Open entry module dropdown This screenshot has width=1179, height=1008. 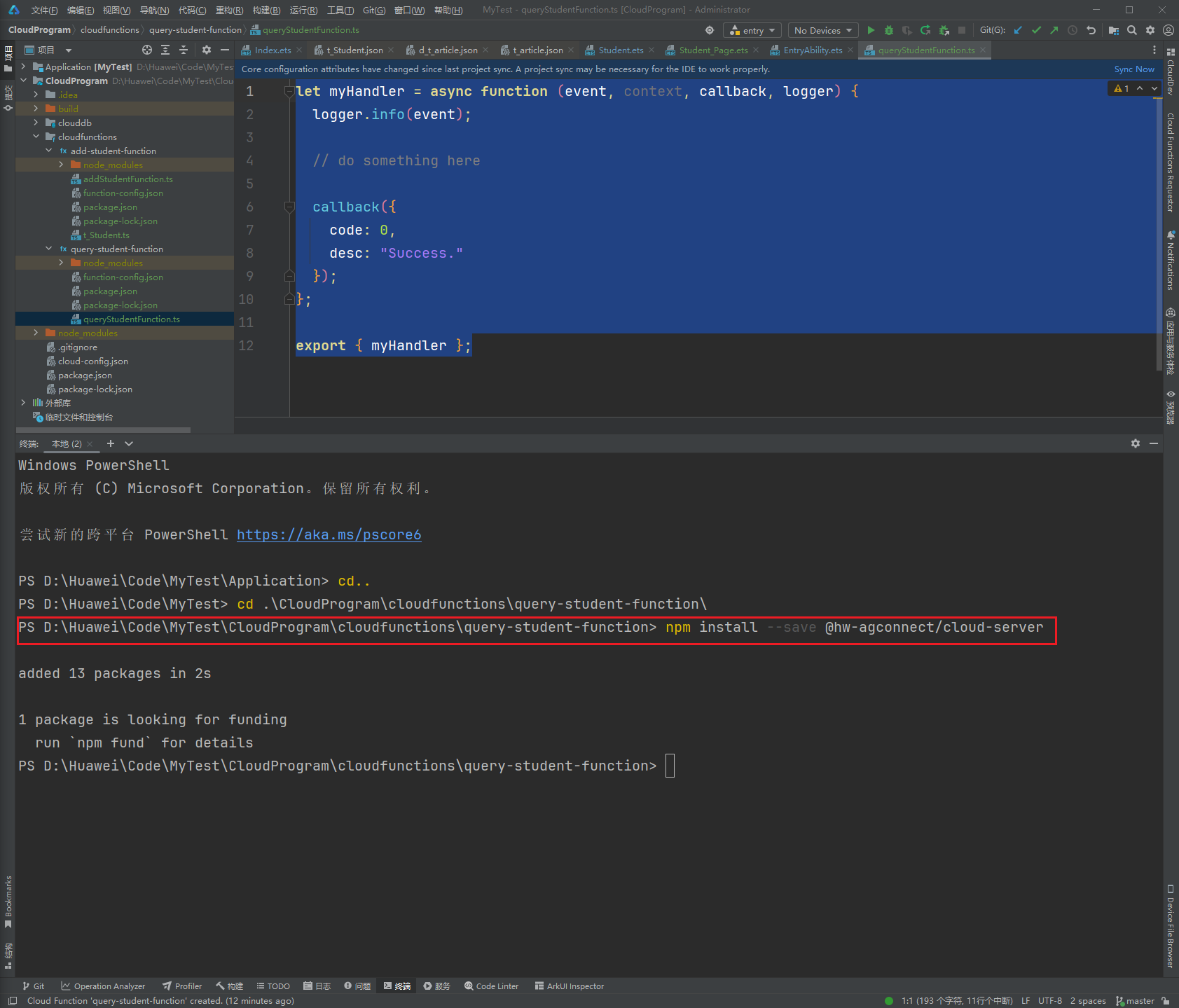click(752, 30)
